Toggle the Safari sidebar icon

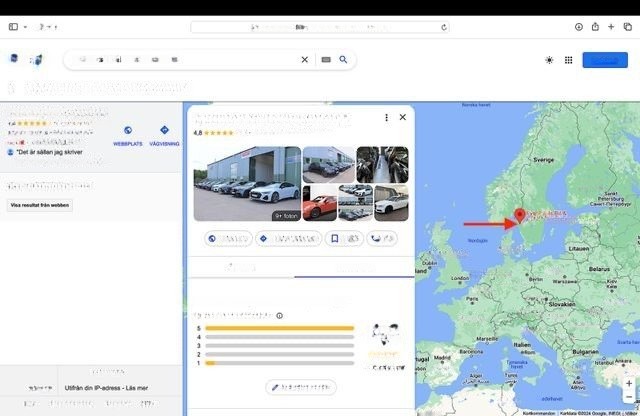[x=13, y=27]
